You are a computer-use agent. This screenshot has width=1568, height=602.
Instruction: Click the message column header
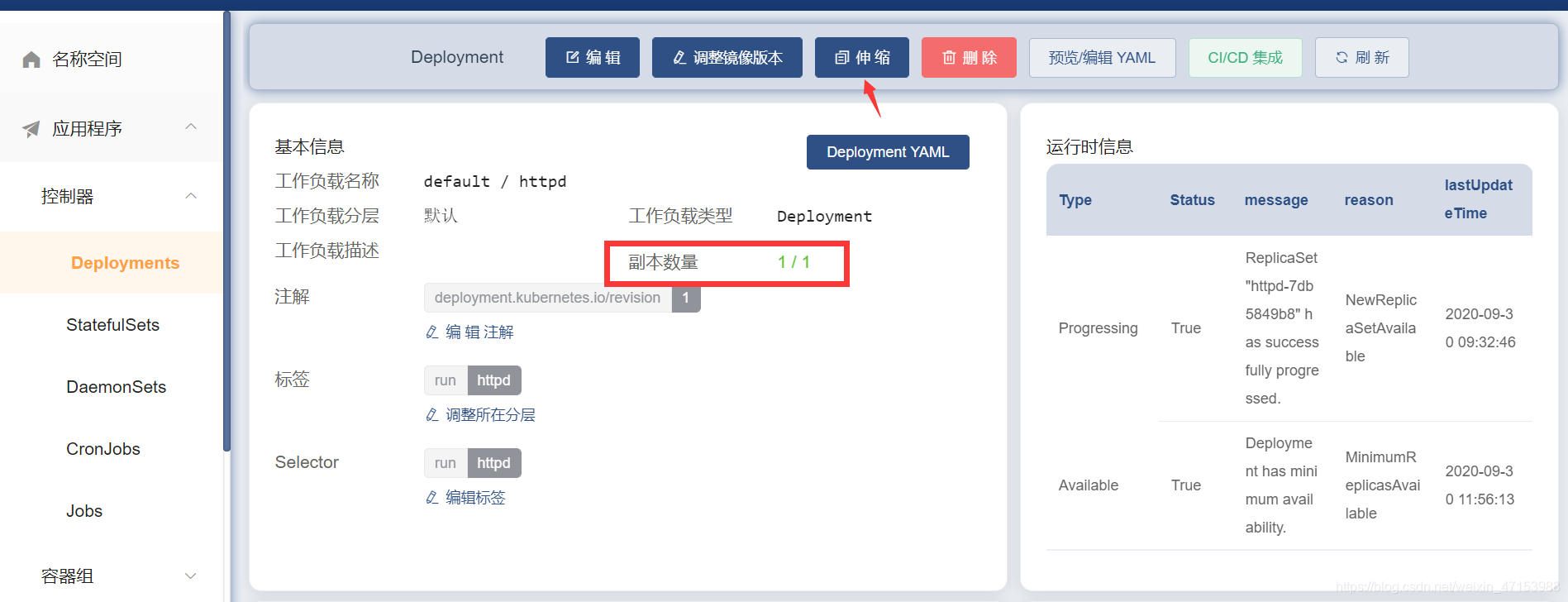[1276, 200]
